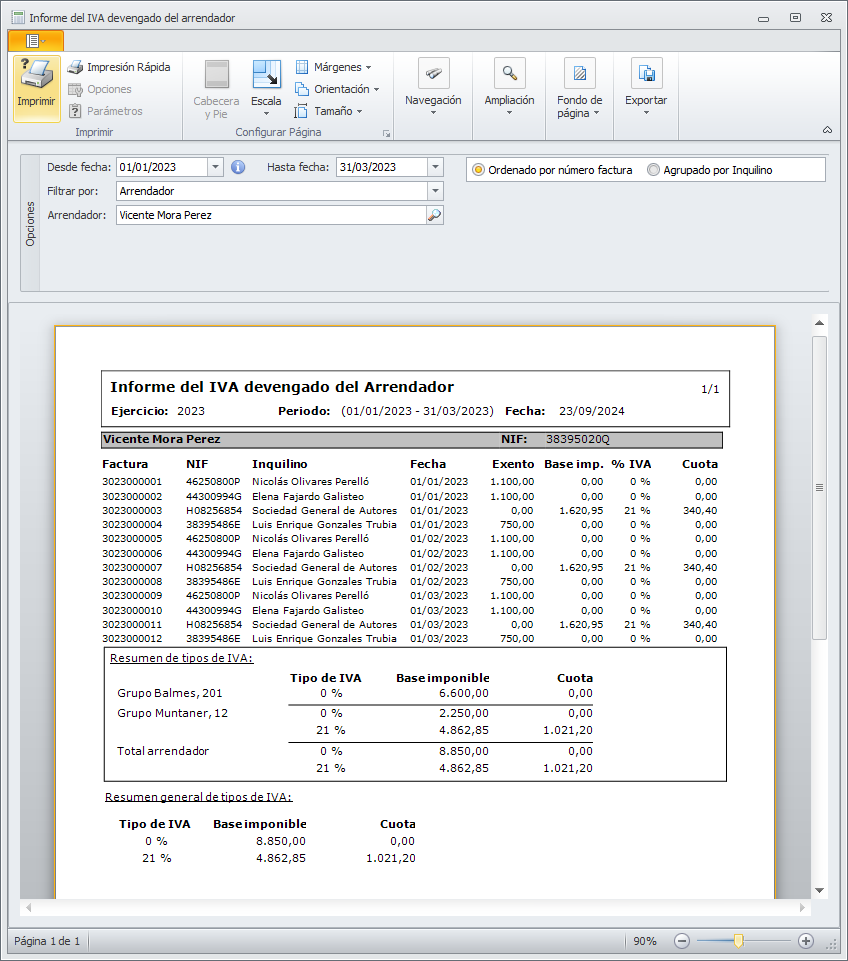Open the Exportar export tool

point(646,74)
